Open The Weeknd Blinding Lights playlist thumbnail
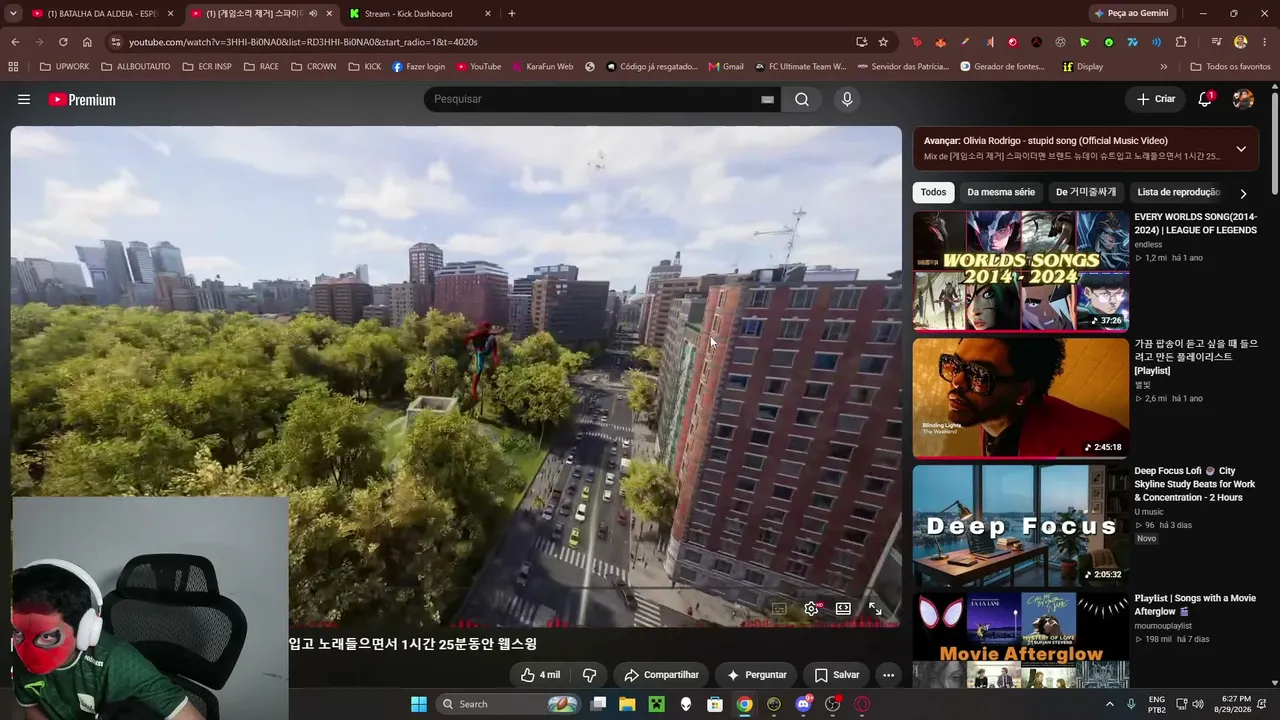Image resolution: width=1280 pixels, height=720 pixels. point(1020,398)
